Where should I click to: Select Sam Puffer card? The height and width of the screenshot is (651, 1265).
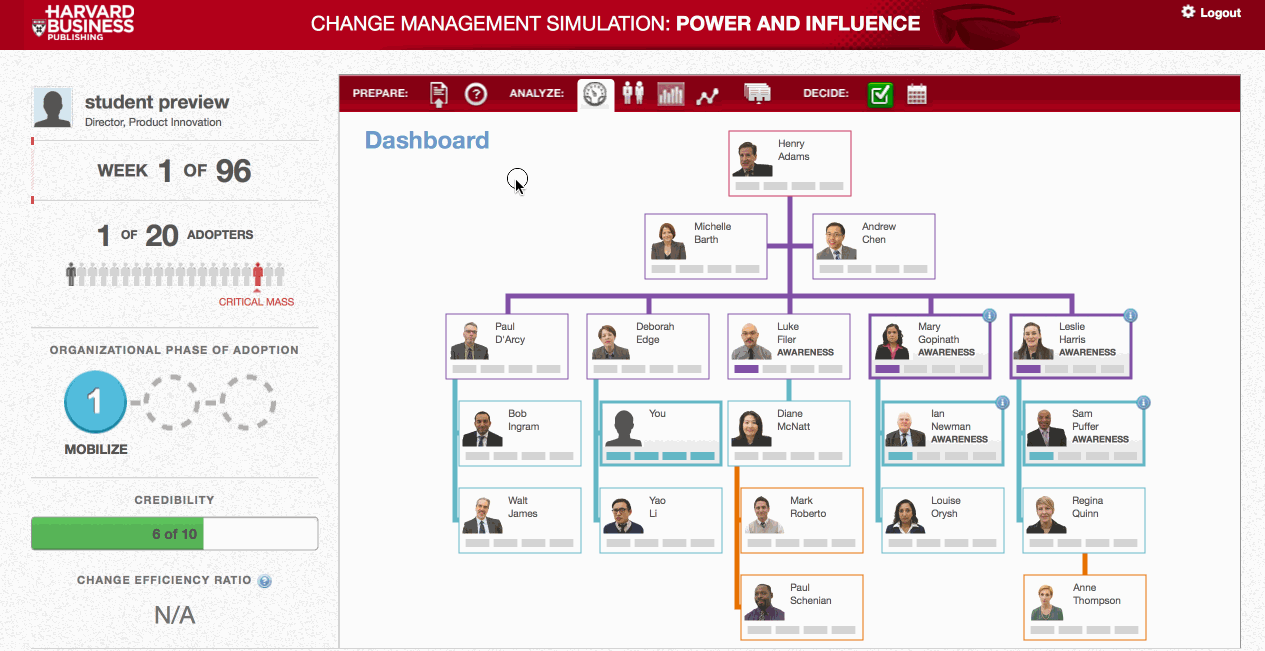click(1084, 434)
